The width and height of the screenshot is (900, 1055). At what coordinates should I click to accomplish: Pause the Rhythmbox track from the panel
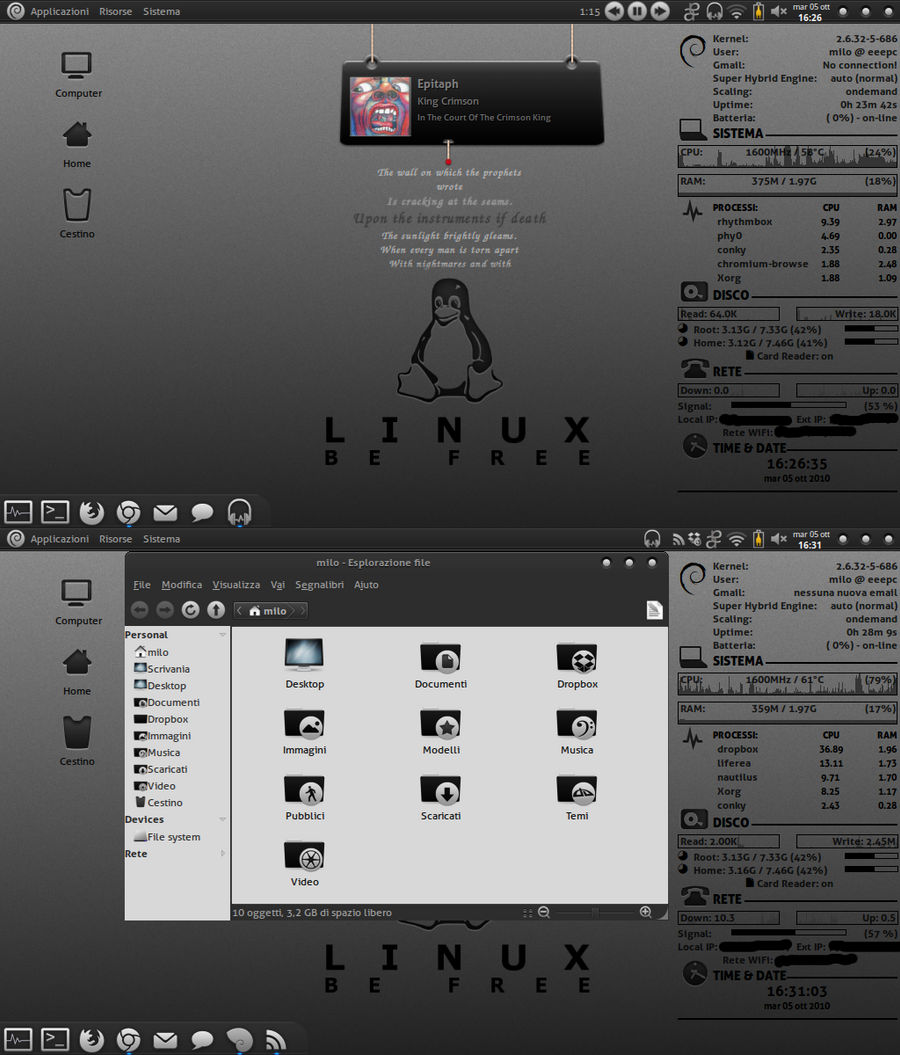637,11
